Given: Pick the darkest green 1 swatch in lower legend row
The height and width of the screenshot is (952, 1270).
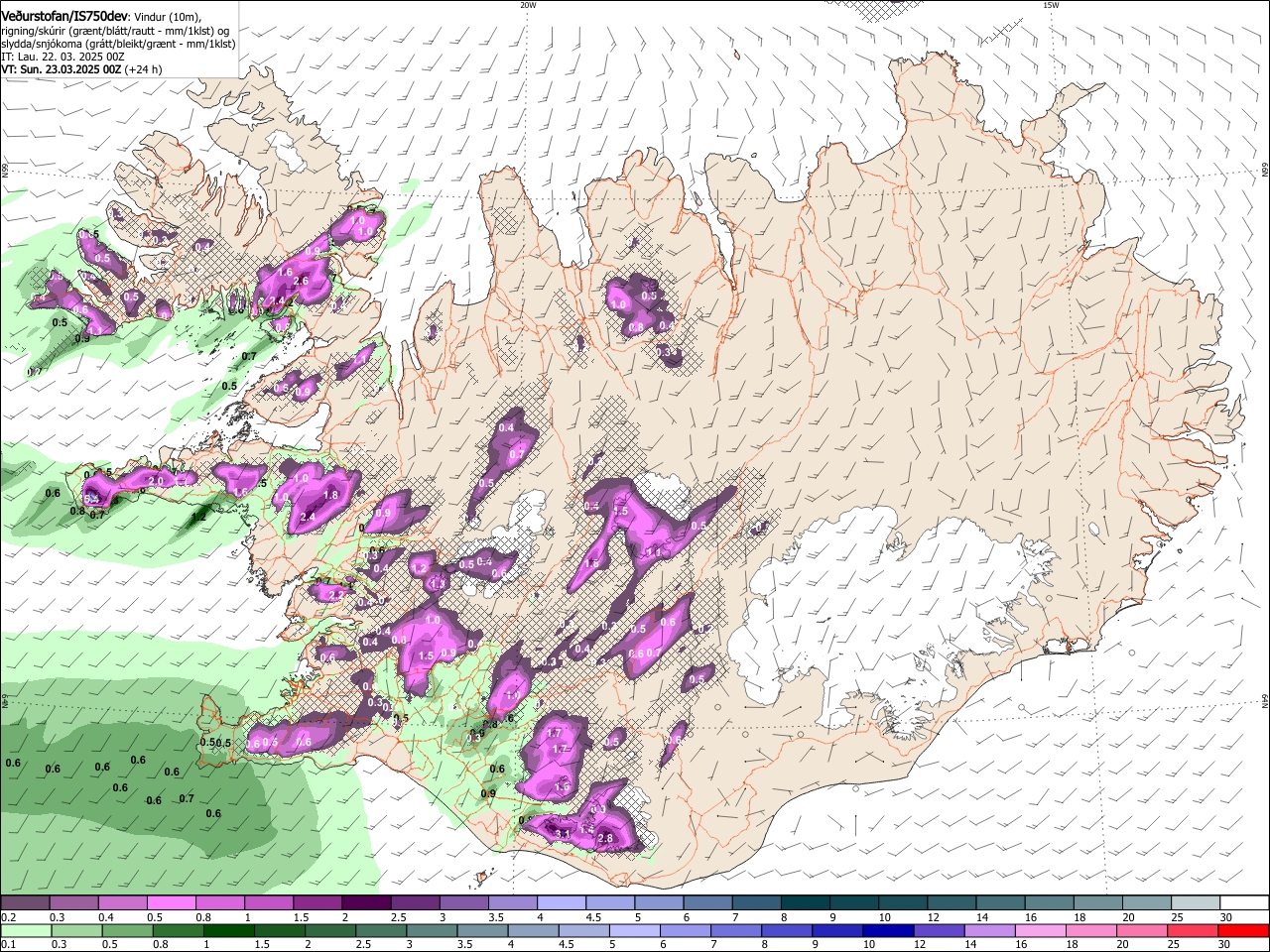Looking at the screenshot, I should coord(227,930).
